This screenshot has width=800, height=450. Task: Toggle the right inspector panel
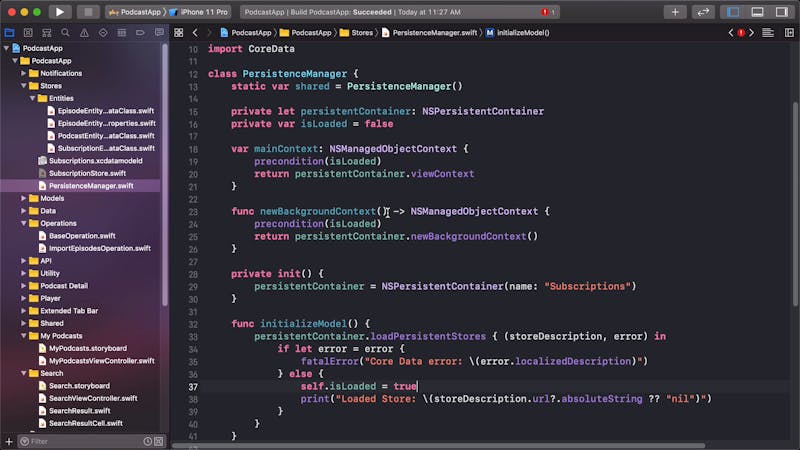pyautogui.click(x=780, y=12)
